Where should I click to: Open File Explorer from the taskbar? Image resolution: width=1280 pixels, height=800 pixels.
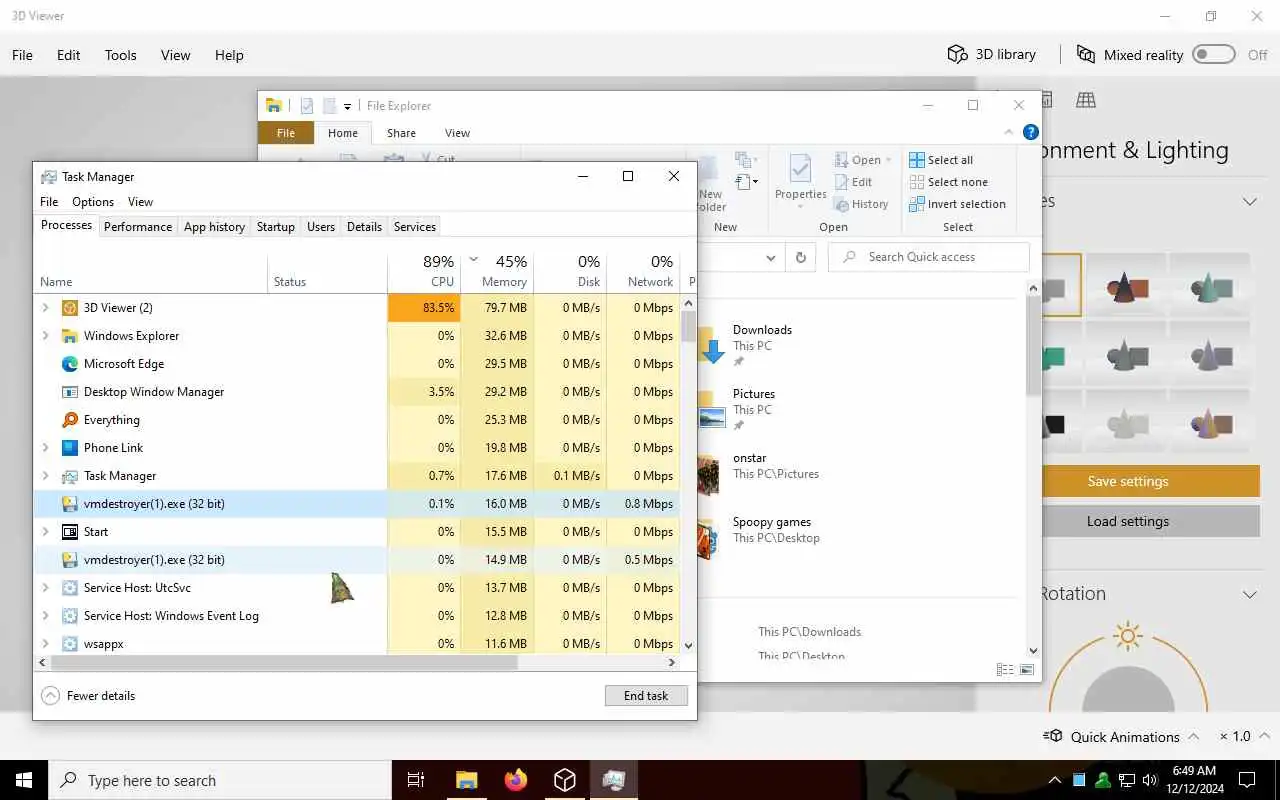(467, 780)
